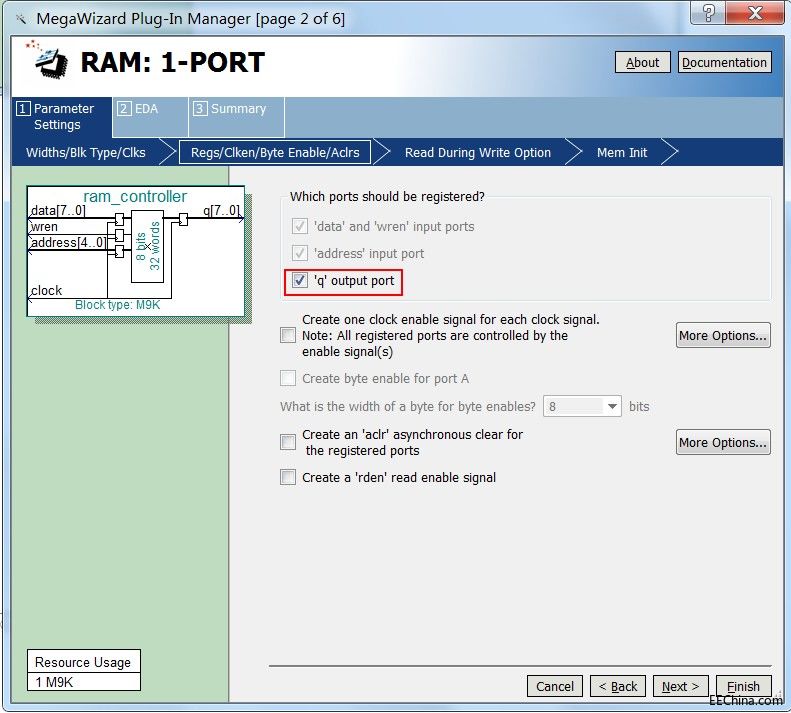This screenshot has width=791, height=713.
Task: Click 'Which ports should be registered?' heading
Action: [x=387, y=196]
